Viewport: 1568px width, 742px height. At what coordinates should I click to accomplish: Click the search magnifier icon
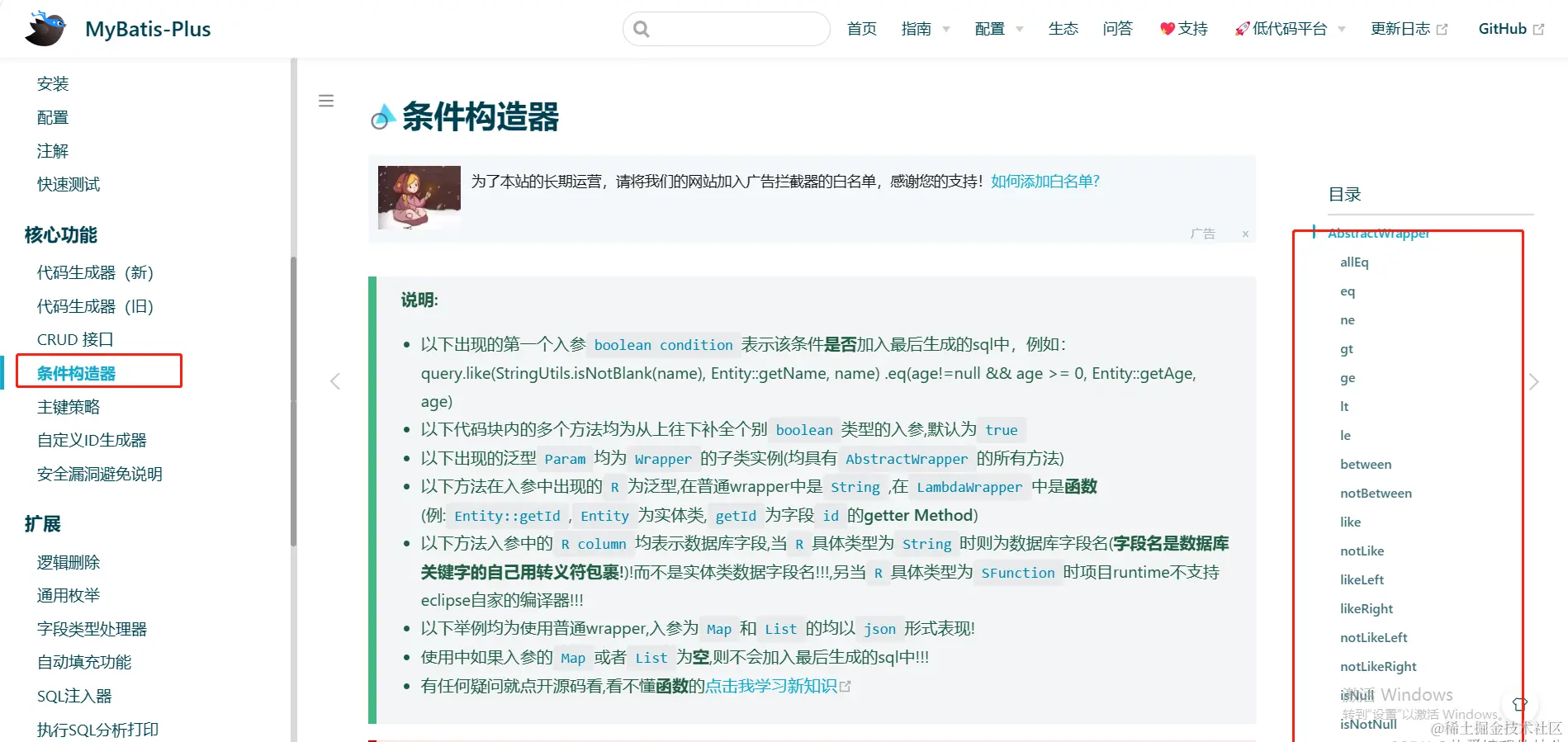(642, 30)
